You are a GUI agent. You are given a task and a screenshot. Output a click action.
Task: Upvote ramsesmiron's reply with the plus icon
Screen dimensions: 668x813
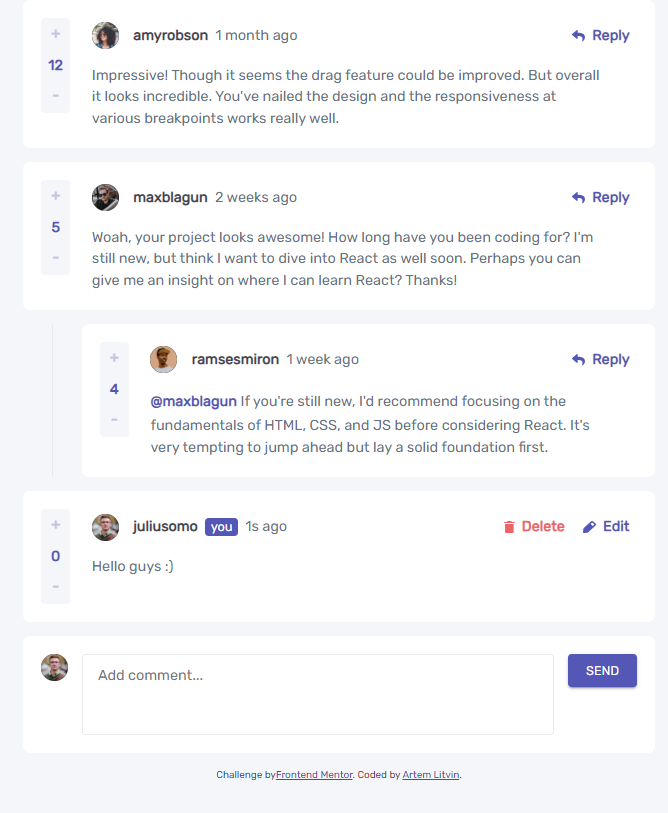tap(114, 358)
